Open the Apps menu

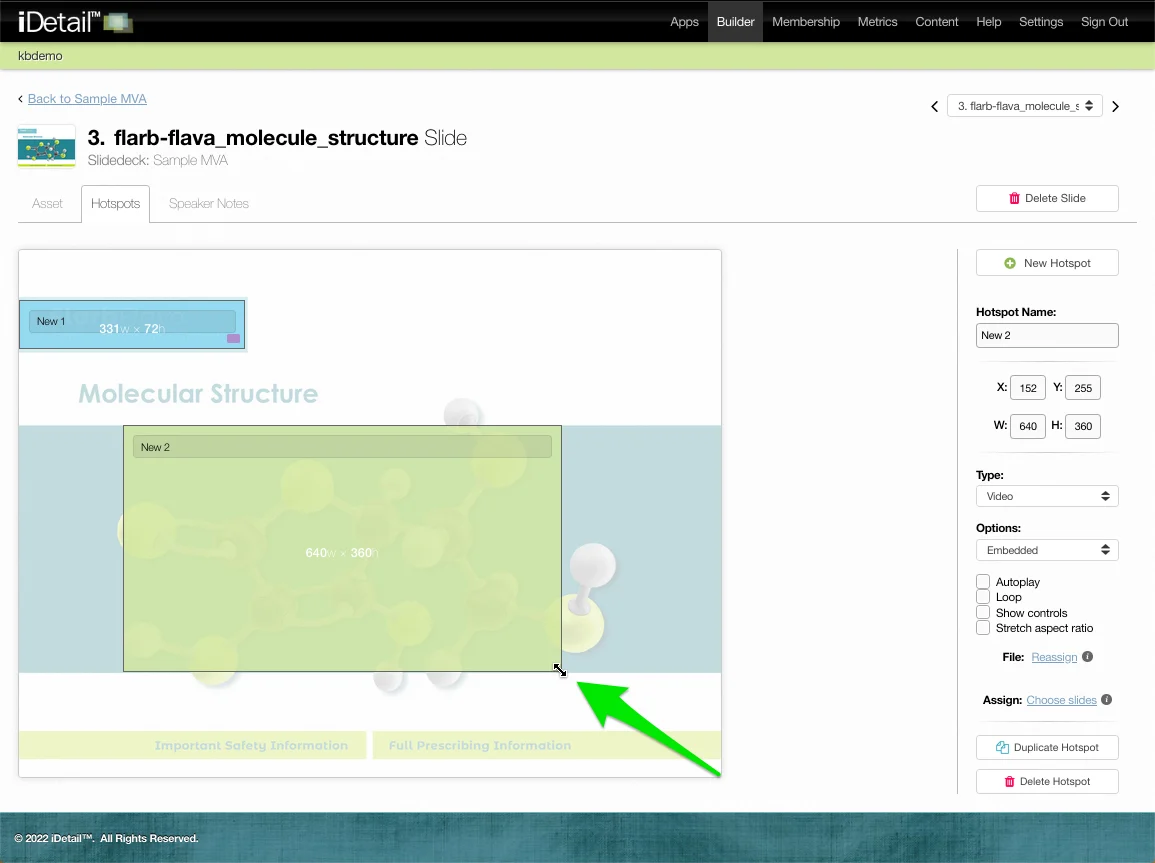click(684, 21)
